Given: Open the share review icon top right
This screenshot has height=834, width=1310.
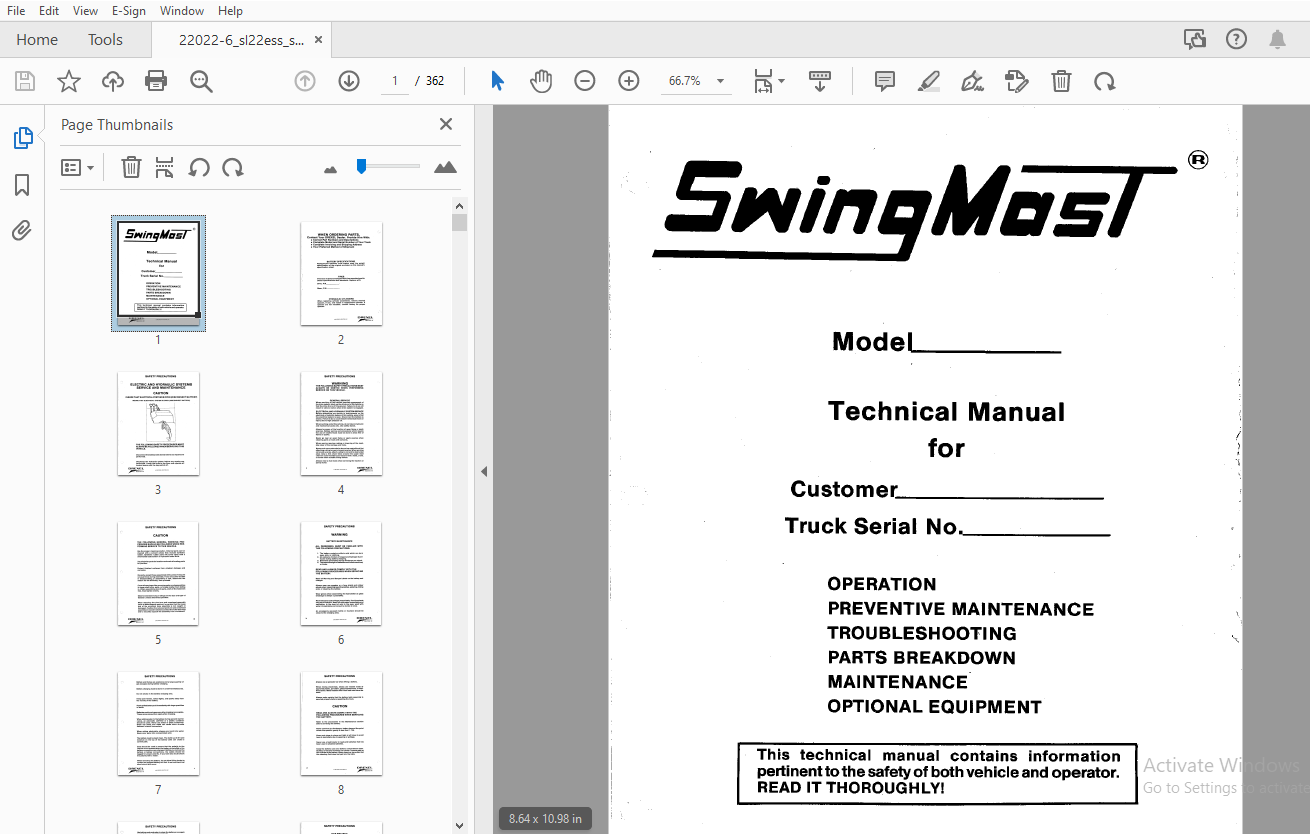Looking at the screenshot, I should click(1195, 40).
